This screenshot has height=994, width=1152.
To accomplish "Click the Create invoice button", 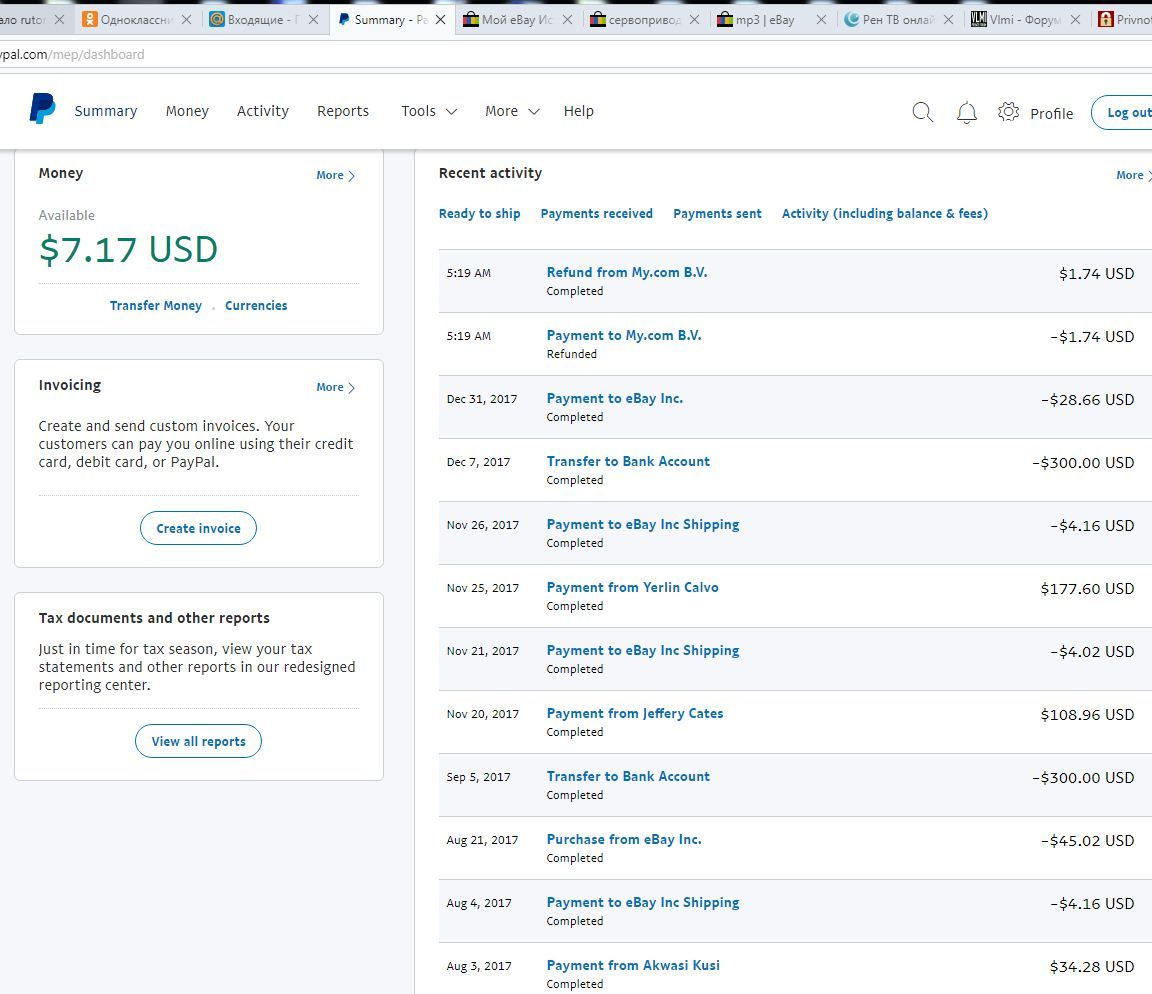I will pos(198,528).
